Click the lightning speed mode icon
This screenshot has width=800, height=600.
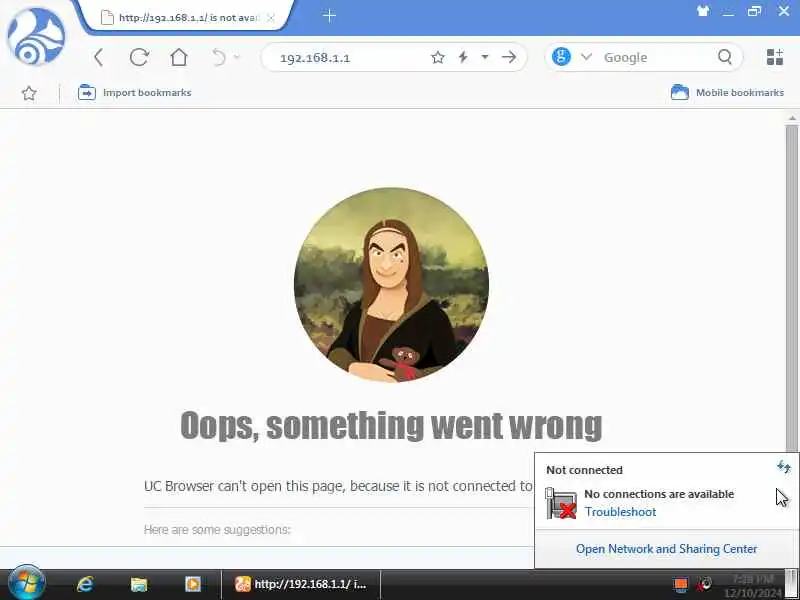(463, 57)
